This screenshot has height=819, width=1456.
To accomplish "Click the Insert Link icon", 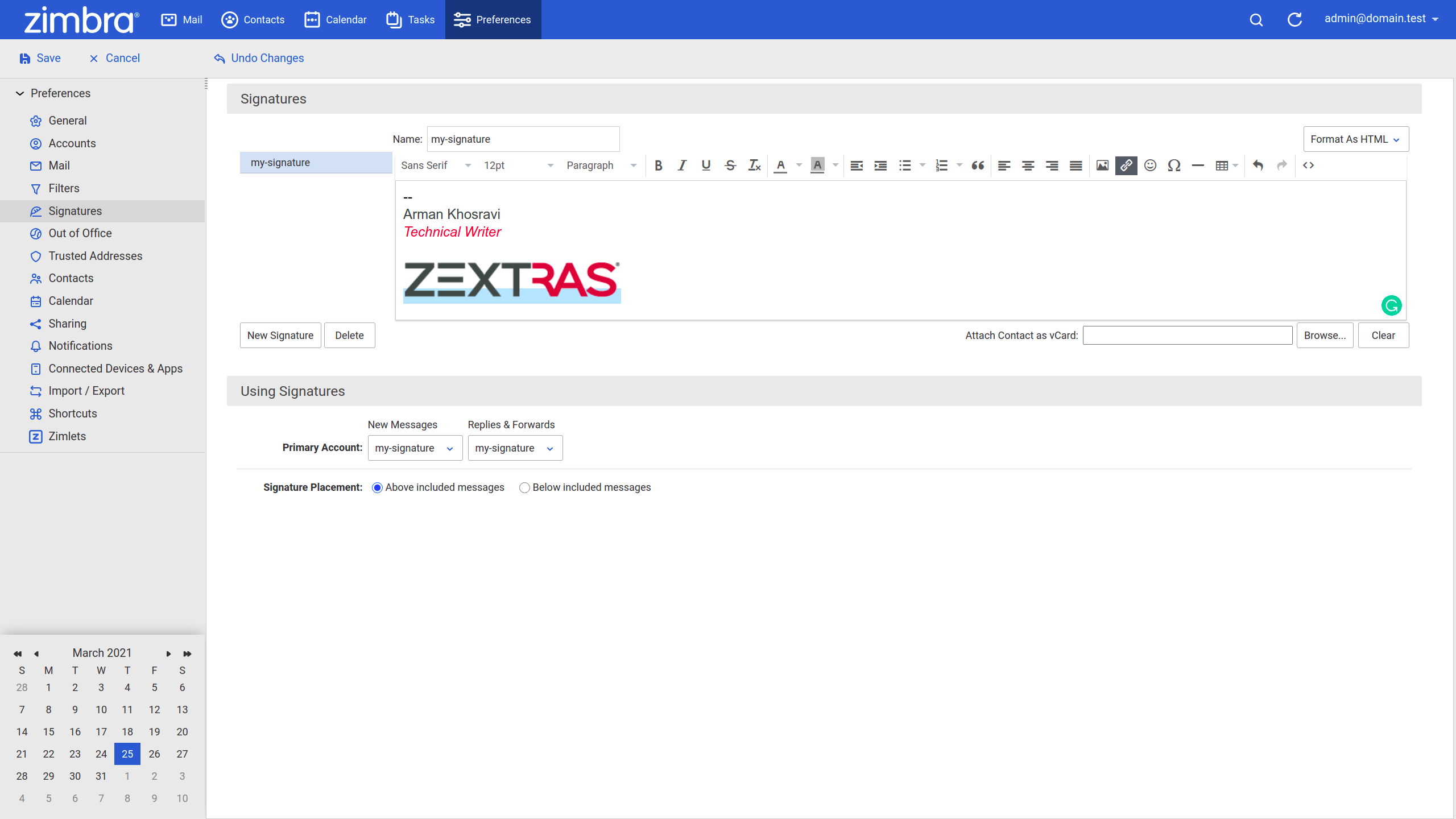I will pos(1125,165).
